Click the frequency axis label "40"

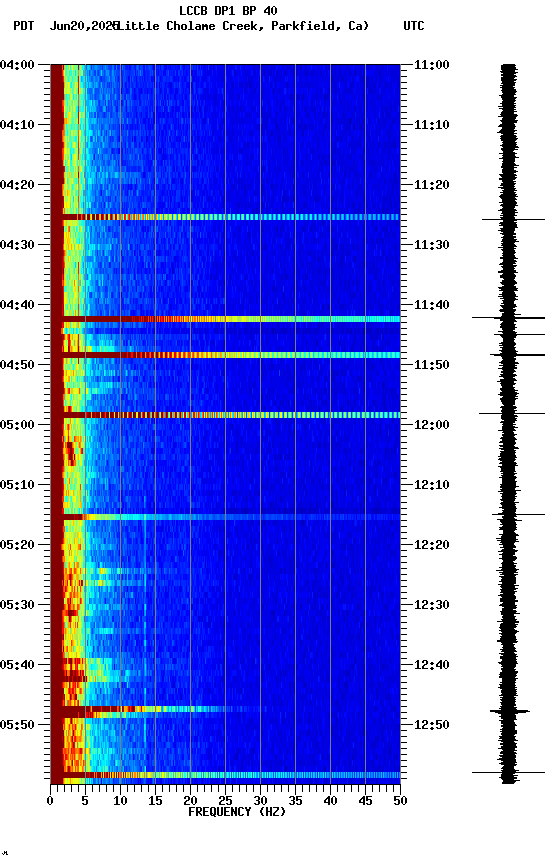click(x=330, y=801)
